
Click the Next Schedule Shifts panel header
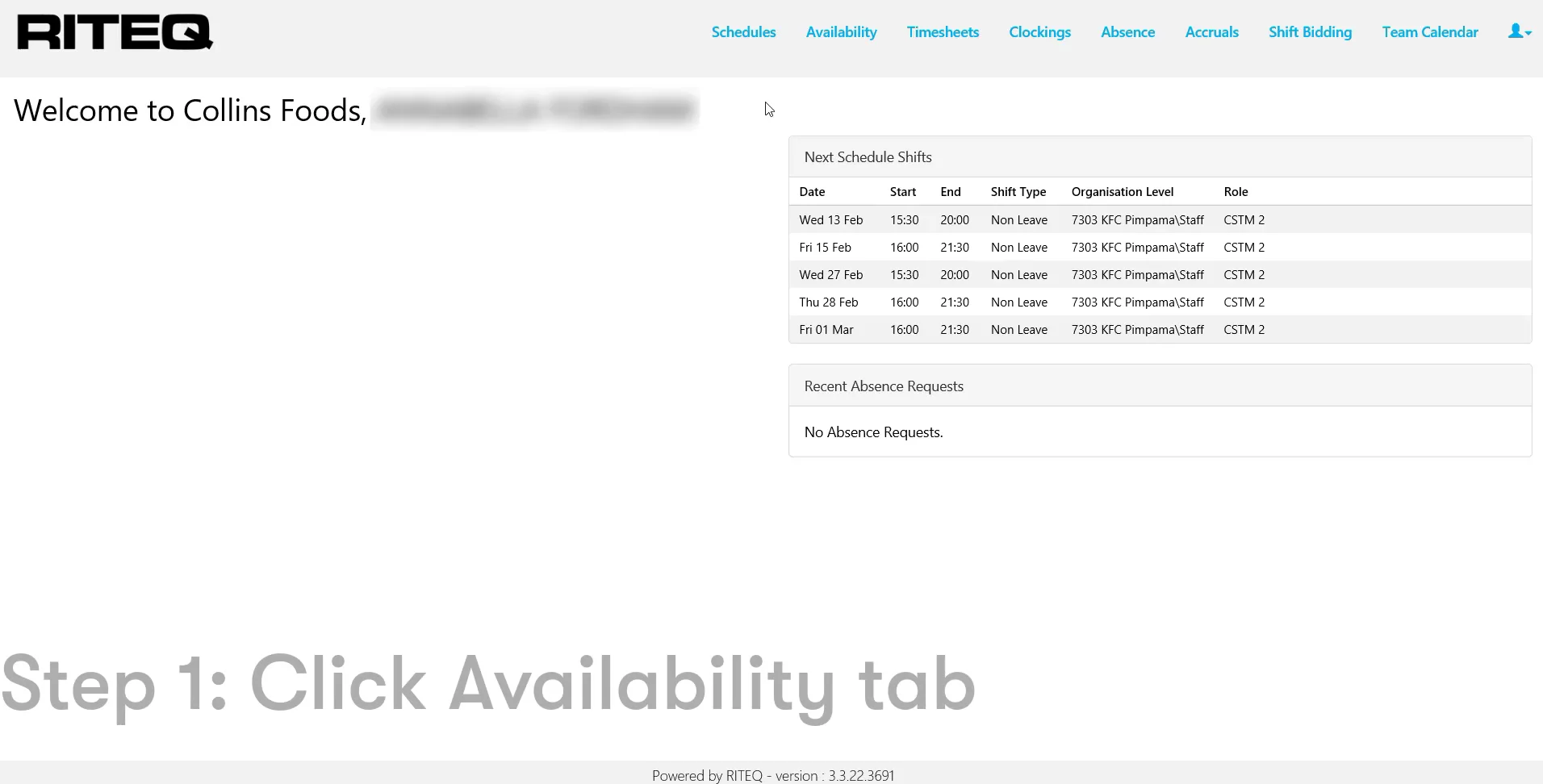[x=1160, y=157]
